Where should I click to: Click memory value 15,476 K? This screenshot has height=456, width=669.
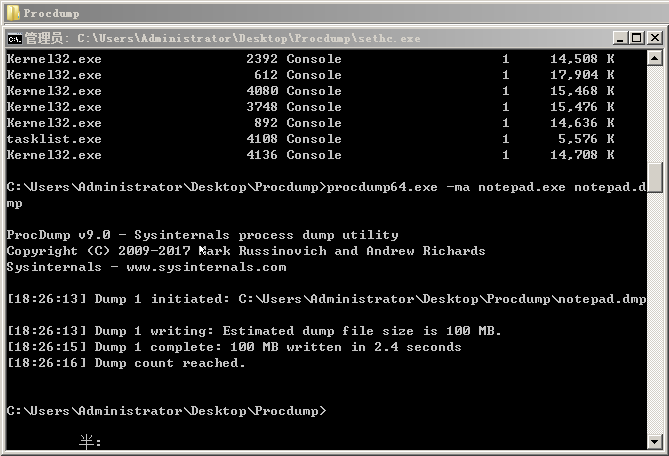(x=582, y=107)
